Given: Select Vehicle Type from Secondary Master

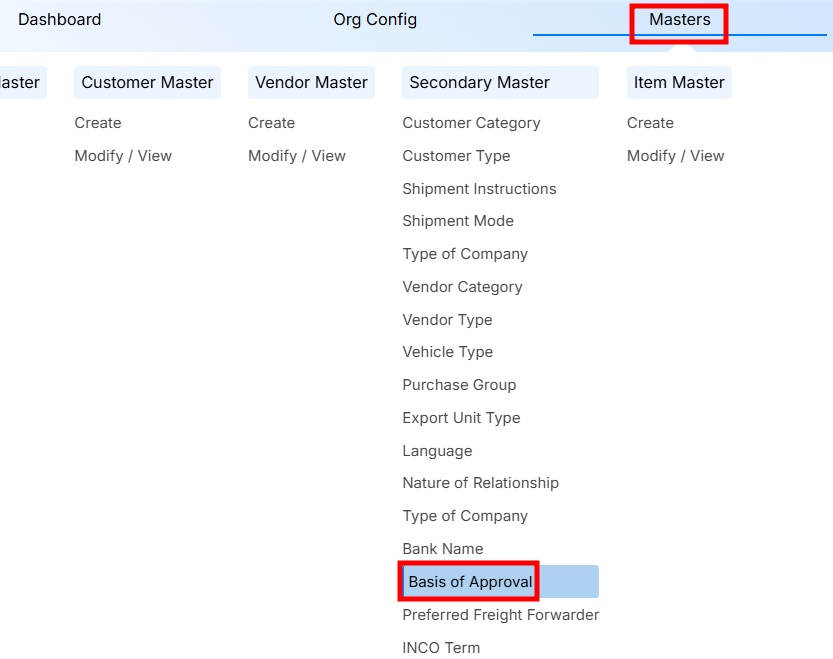Looking at the screenshot, I should click(447, 352).
